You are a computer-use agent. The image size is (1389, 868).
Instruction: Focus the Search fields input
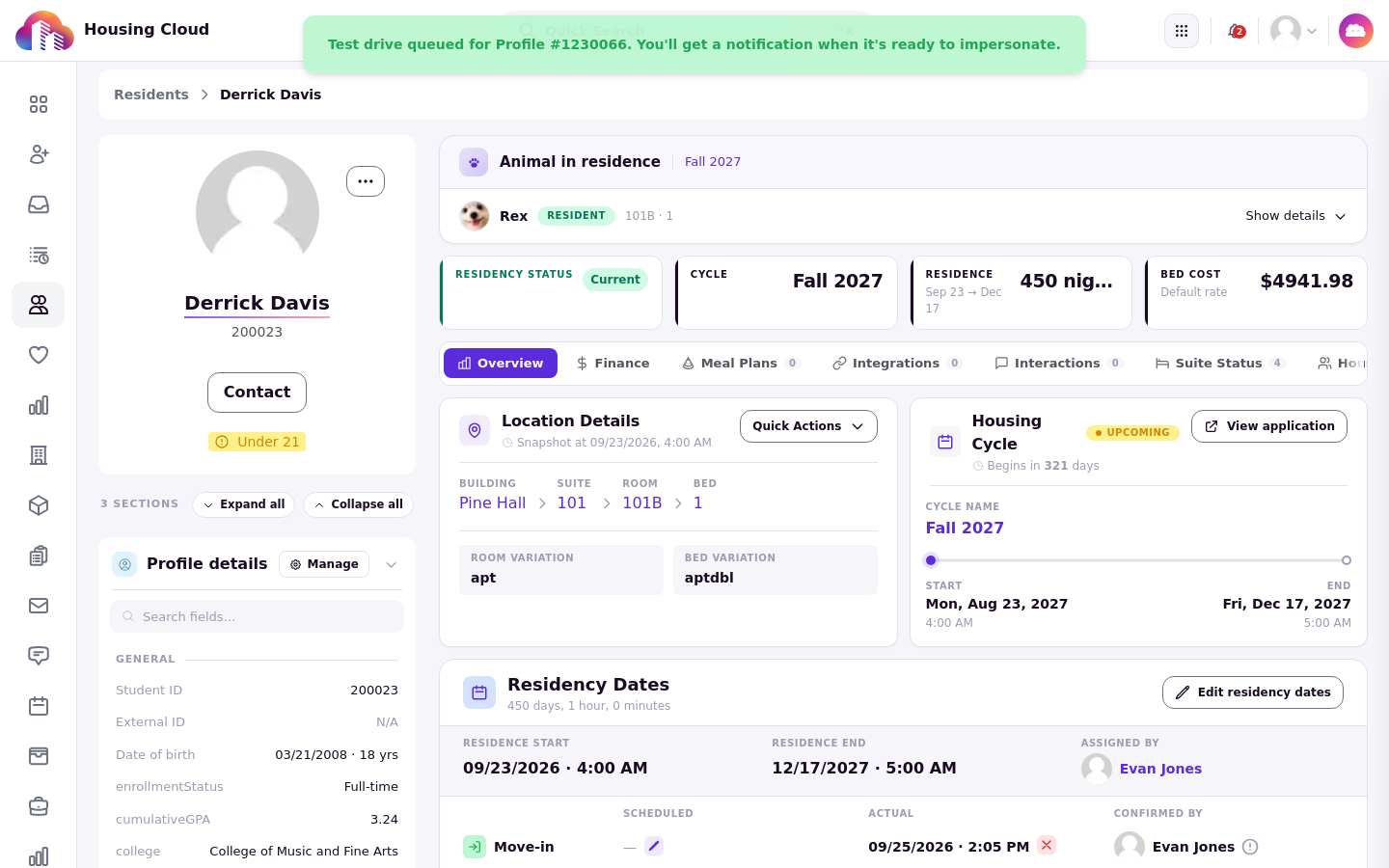click(257, 616)
